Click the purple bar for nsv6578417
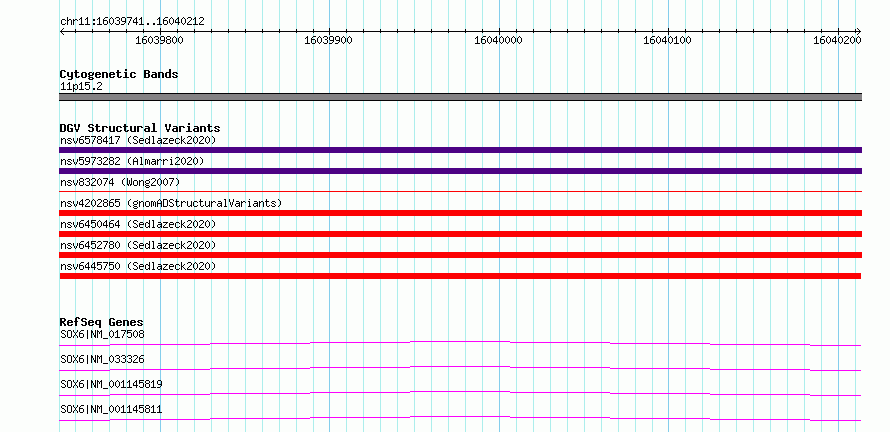Viewport: 890px width, 432px height. click(460, 150)
